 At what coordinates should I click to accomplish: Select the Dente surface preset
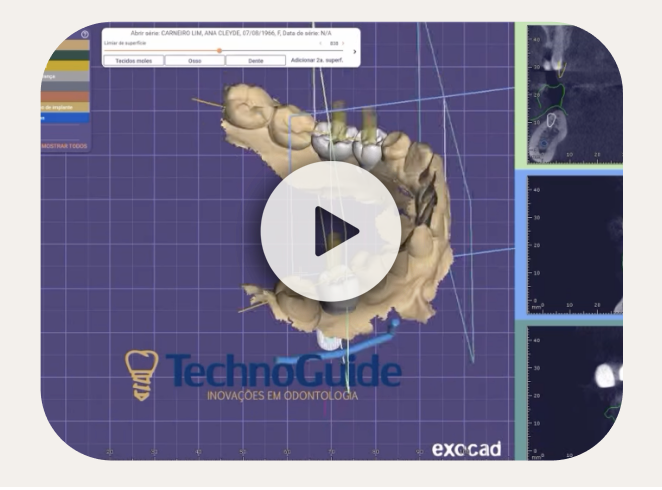click(256, 61)
